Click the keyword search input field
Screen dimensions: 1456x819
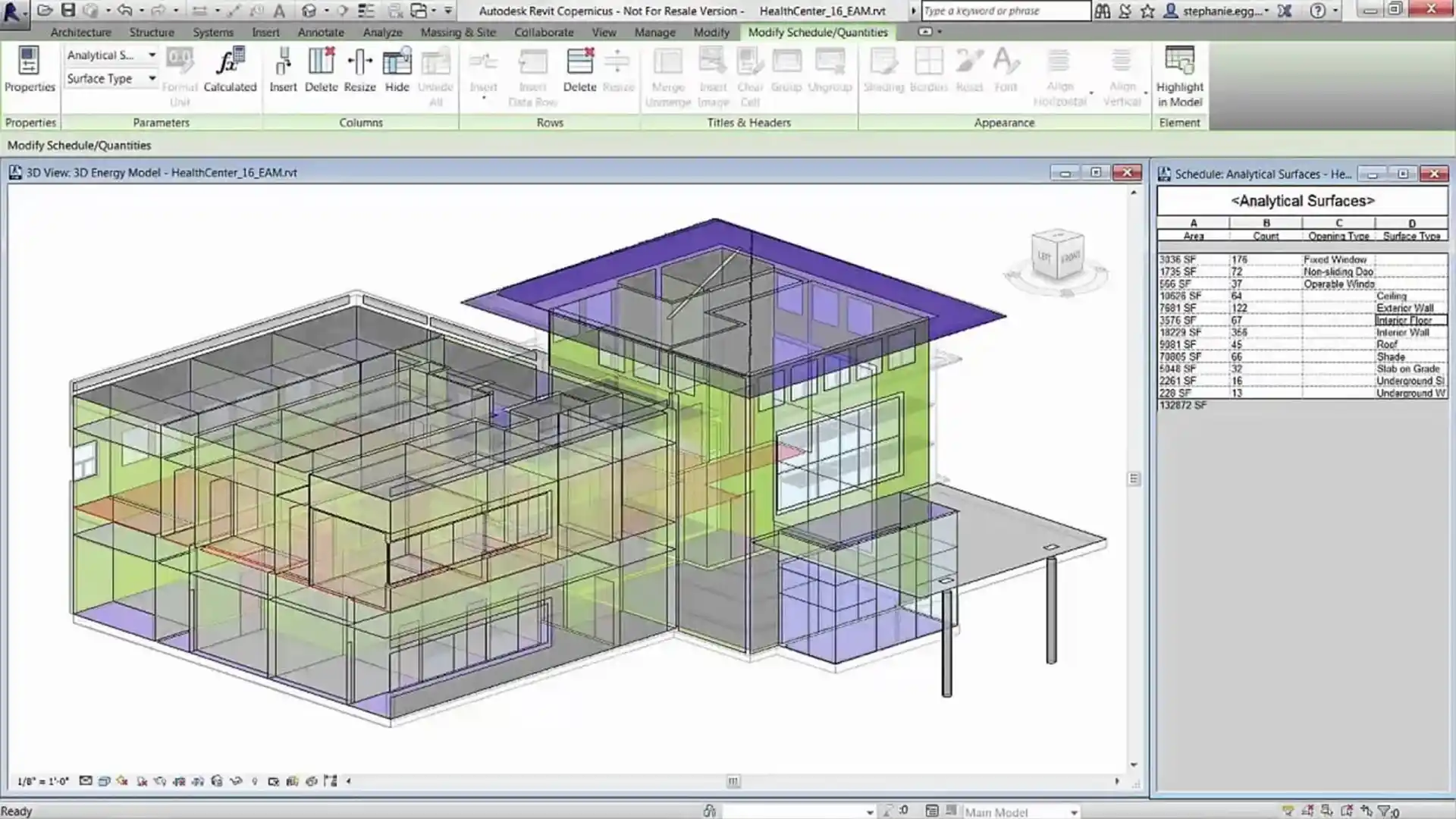point(1006,11)
